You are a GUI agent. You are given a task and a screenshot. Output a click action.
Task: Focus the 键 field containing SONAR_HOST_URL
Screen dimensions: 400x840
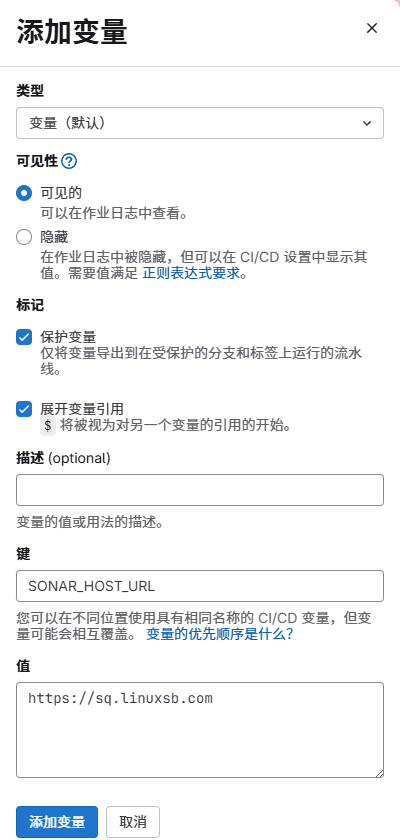coord(200,586)
